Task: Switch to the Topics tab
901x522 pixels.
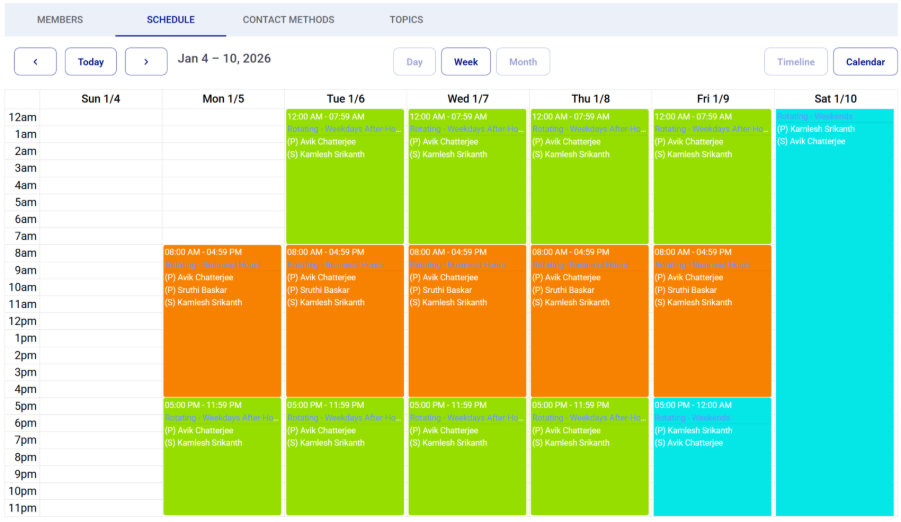Action: pyautogui.click(x=406, y=20)
